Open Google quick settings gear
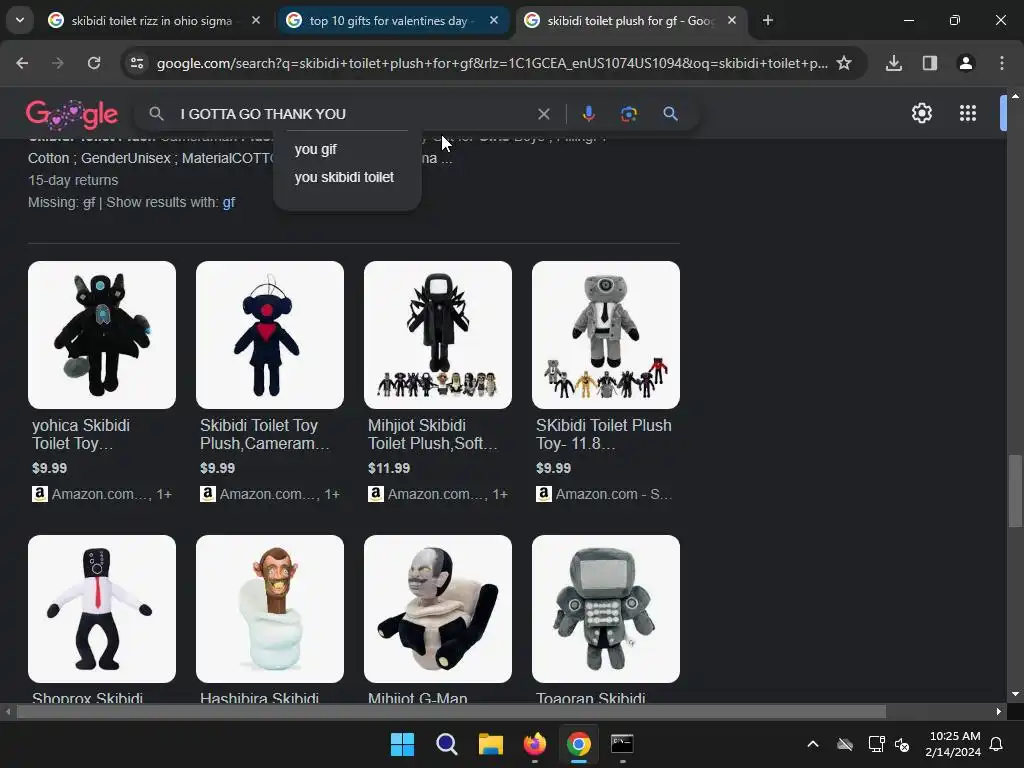The image size is (1024, 768). click(921, 114)
